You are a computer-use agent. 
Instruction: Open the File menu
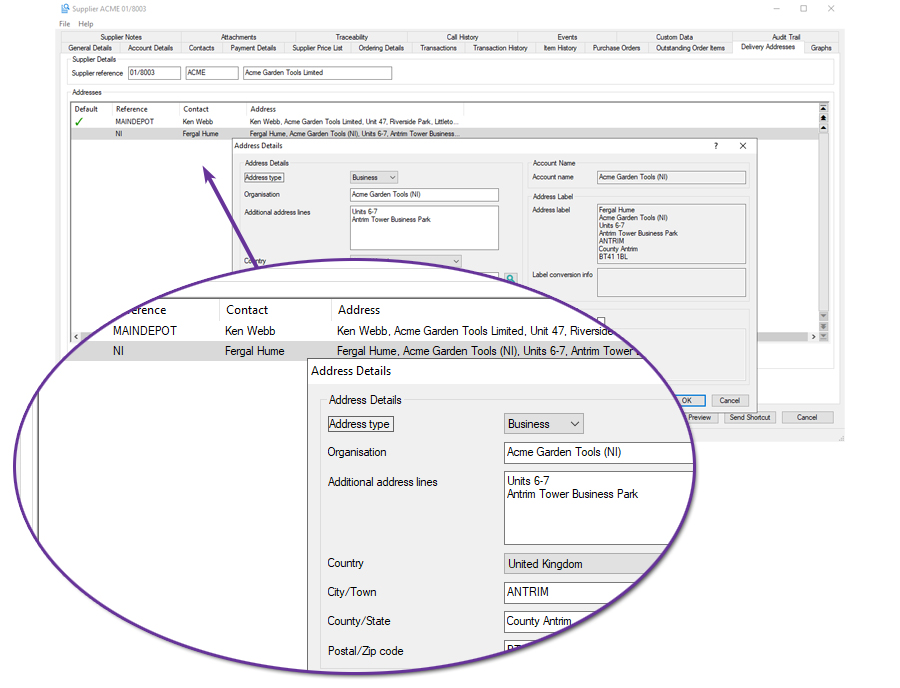point(64,24)
